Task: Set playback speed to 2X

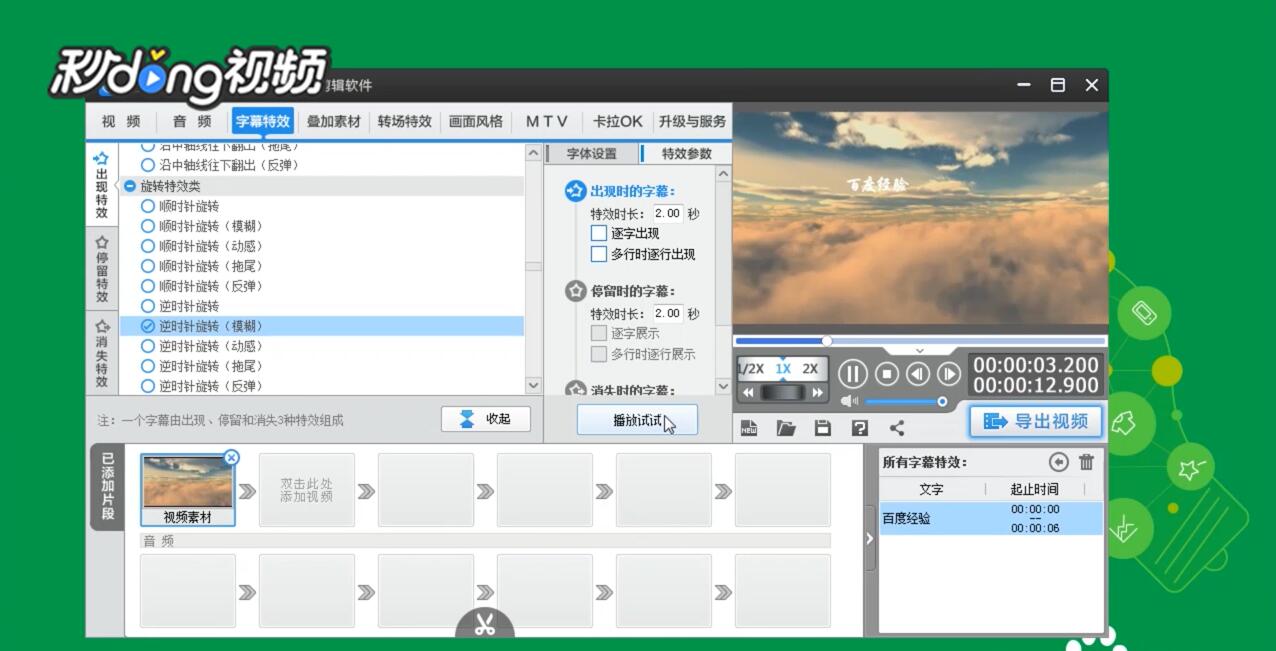Action: 810,368
